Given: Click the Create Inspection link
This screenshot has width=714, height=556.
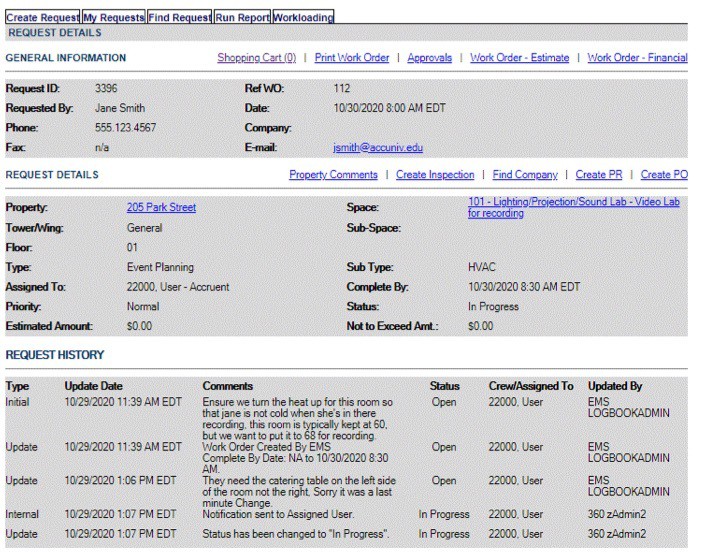Looking at the screenshot, I should click(435, 175).
